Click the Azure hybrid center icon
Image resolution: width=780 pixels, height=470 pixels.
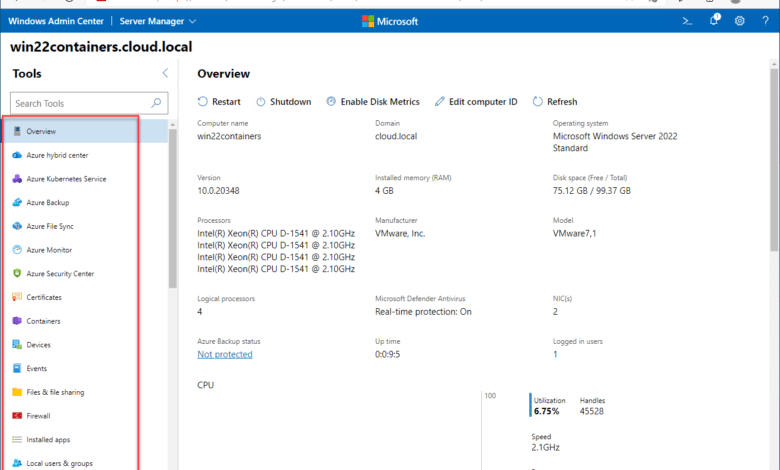tap(17, 155)
